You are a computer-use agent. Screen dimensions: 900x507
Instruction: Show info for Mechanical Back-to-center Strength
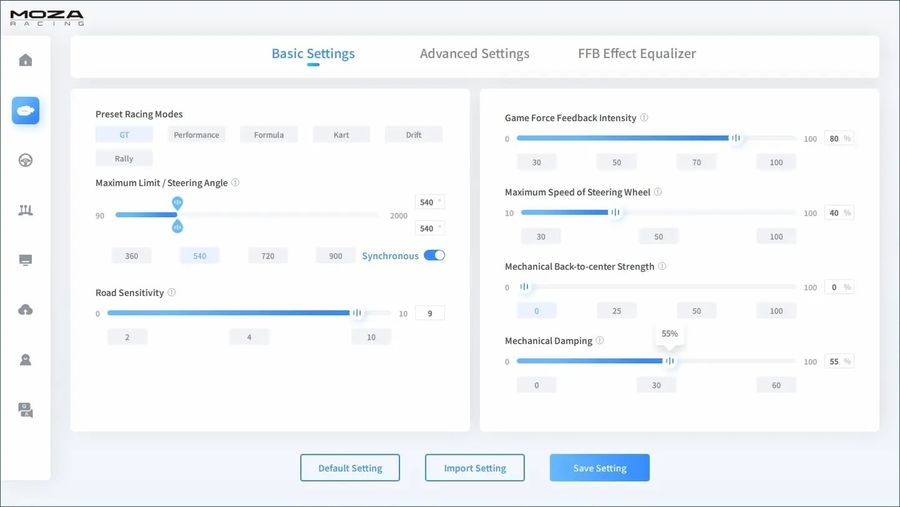tap(662, 266)
